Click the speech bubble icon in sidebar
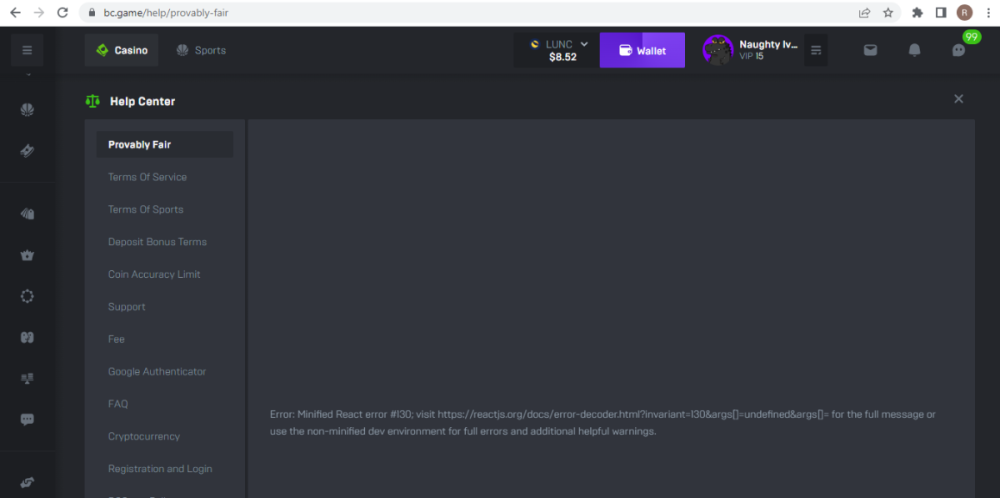Screen dimensions: 1000x498 (27, 420)
